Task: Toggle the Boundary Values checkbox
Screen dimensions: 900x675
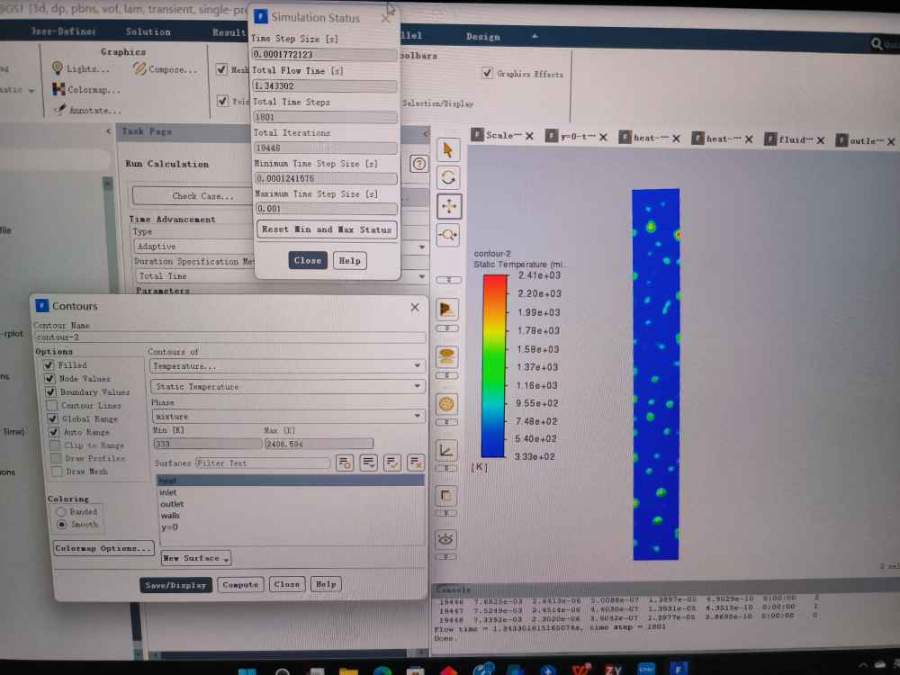Action: click(x=50, y=391)
